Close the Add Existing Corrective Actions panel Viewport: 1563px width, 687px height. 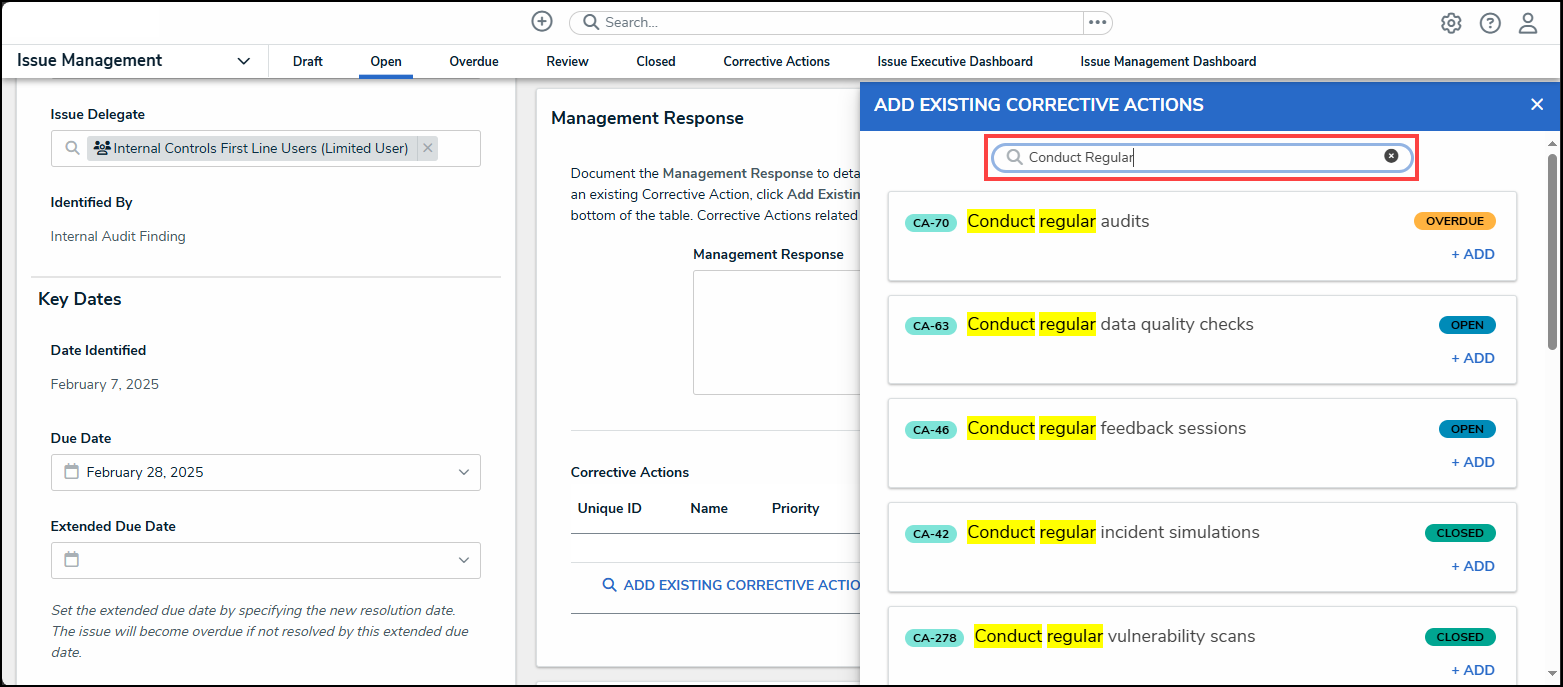1537,104
